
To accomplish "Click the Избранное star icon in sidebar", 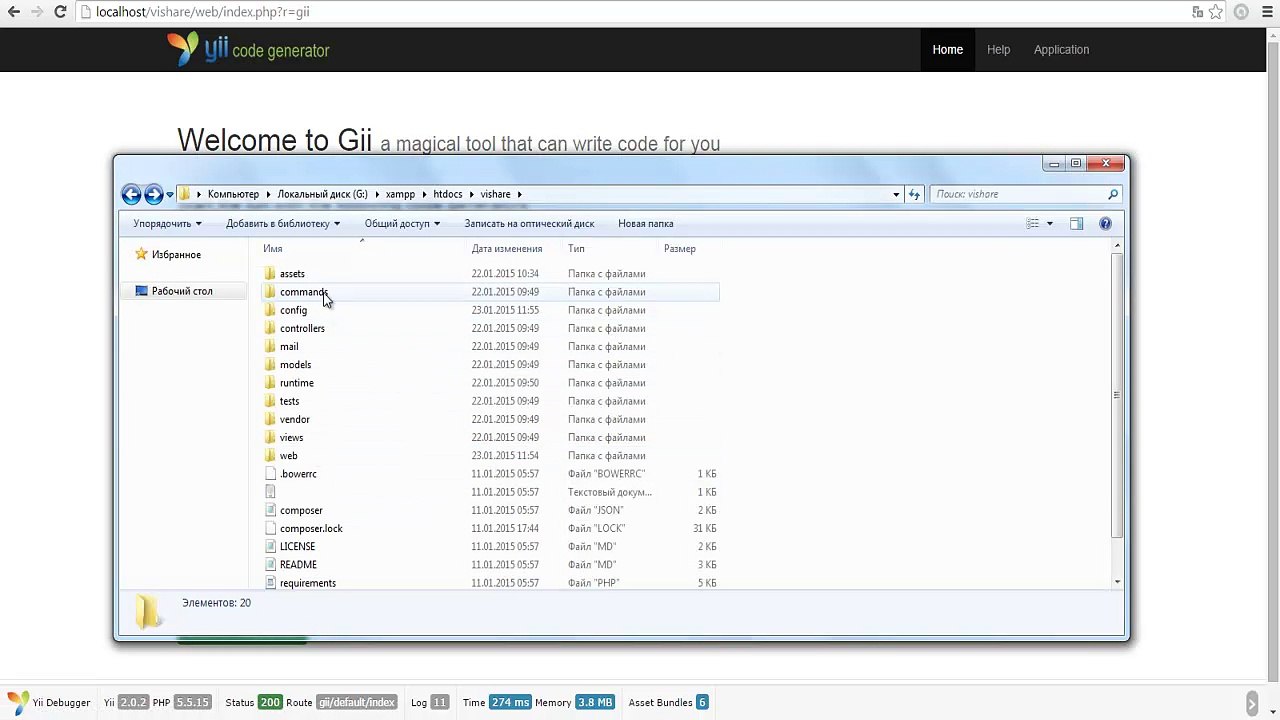I will [141, 255].
